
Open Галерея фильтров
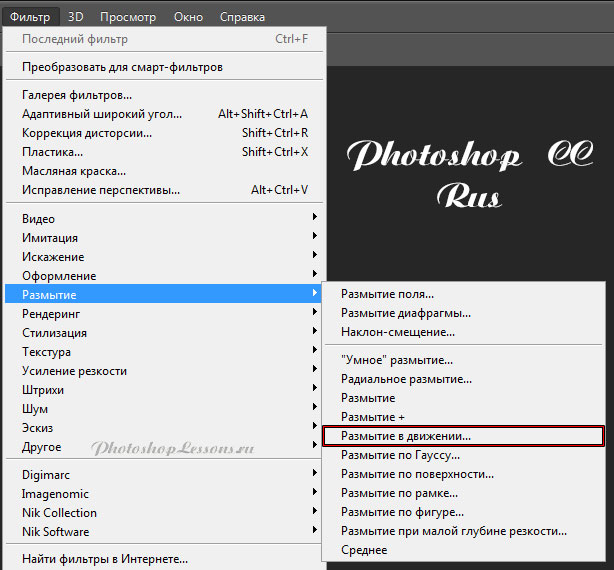[164, 95]
